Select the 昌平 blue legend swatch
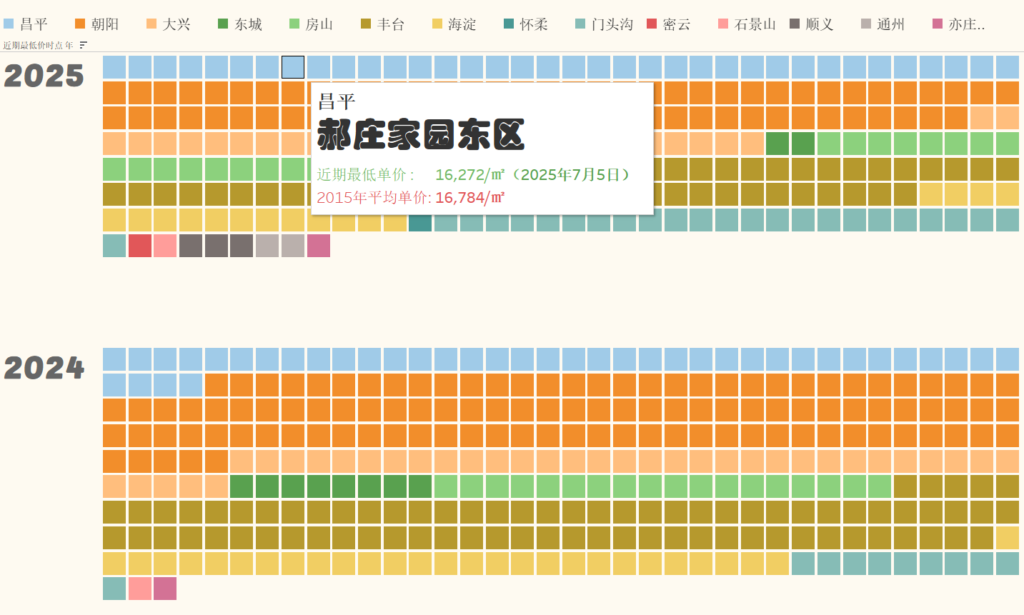 [x=9, y=24]
